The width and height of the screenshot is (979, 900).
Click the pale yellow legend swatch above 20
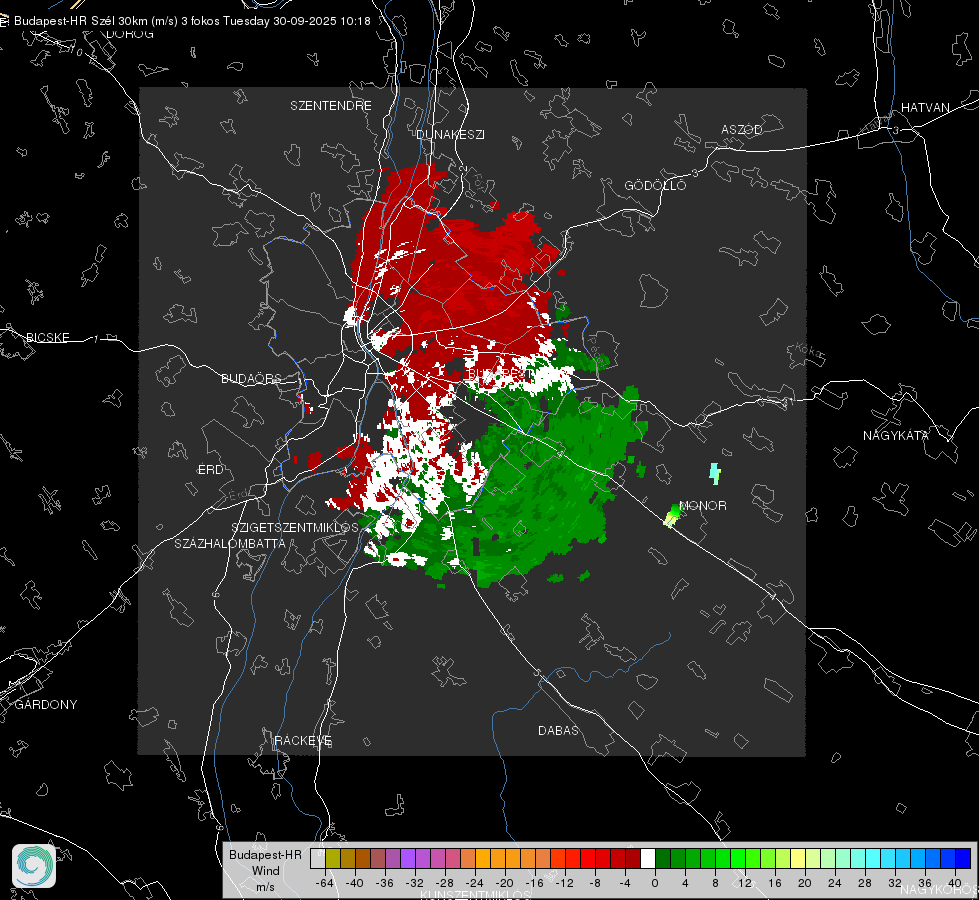pos(799,858)
